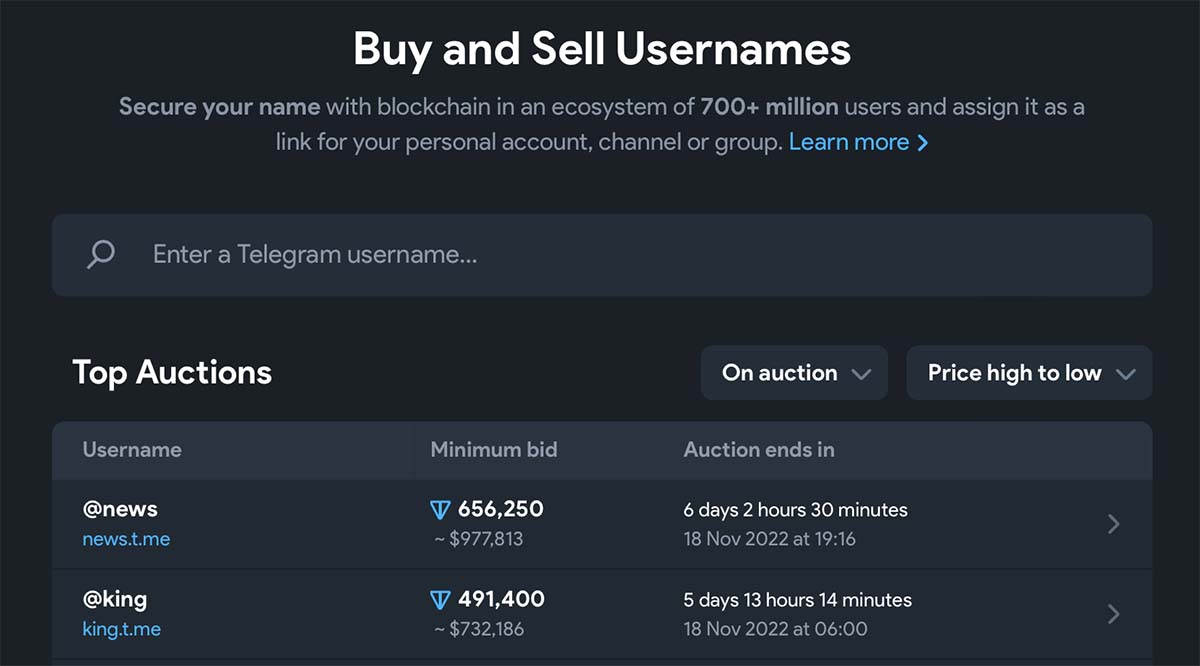Open the king.t.me link
1200x666 pixels.
coord(121,629)
